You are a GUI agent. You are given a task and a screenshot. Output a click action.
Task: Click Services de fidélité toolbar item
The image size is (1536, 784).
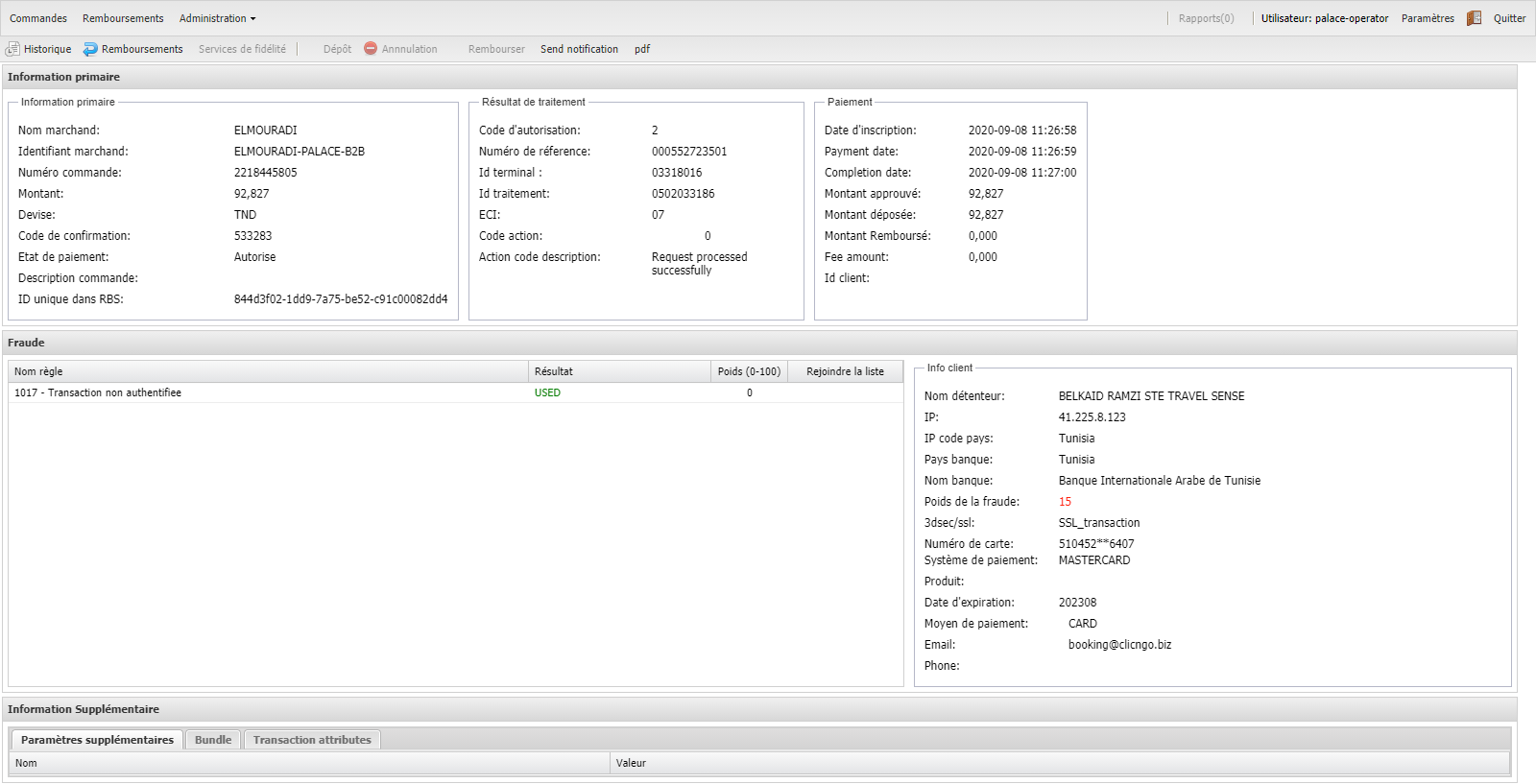point(242,49)
